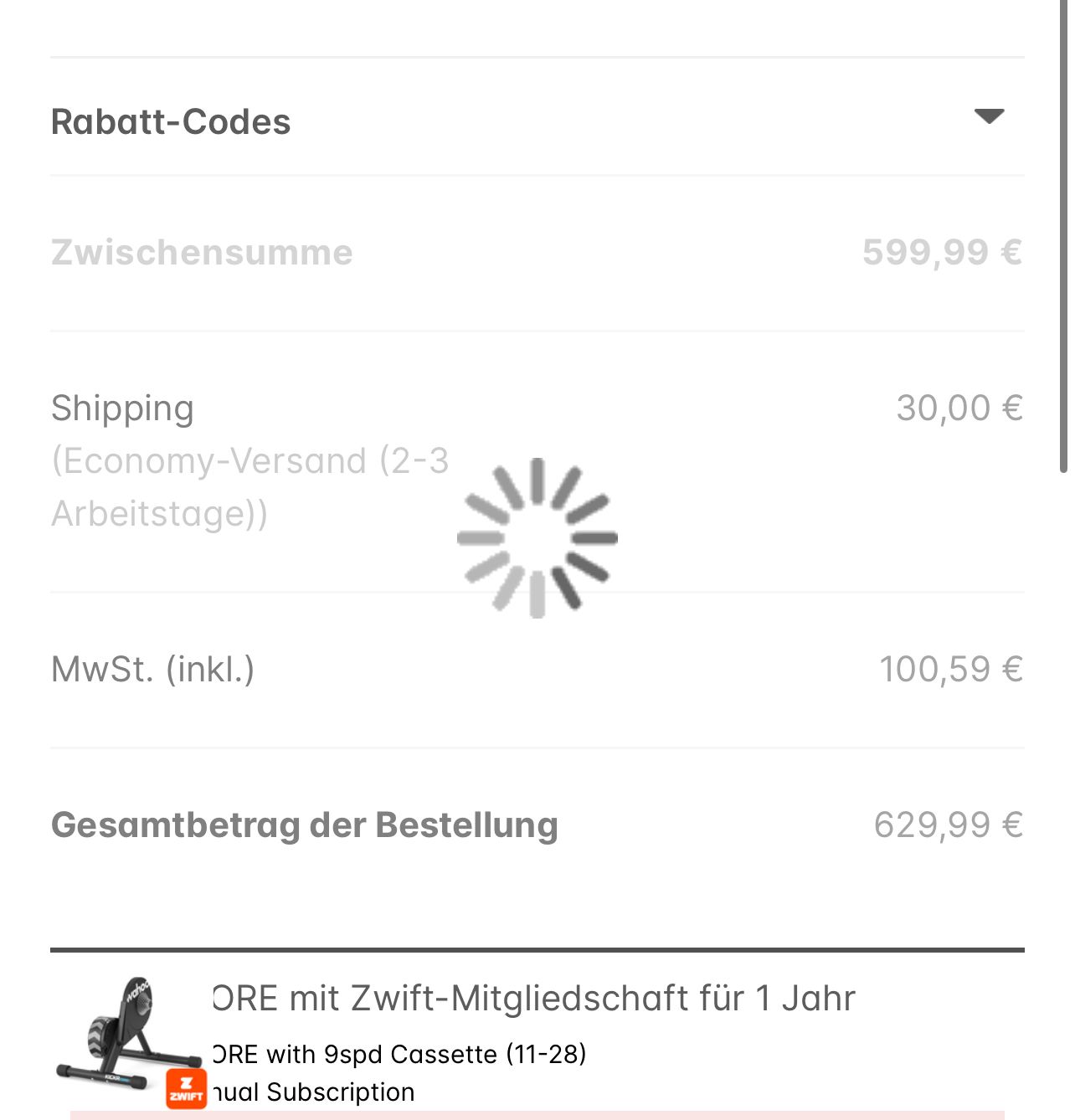Click the orange Zwift badge icon
1075x1120 pixels.
[x=186, y=1089]
